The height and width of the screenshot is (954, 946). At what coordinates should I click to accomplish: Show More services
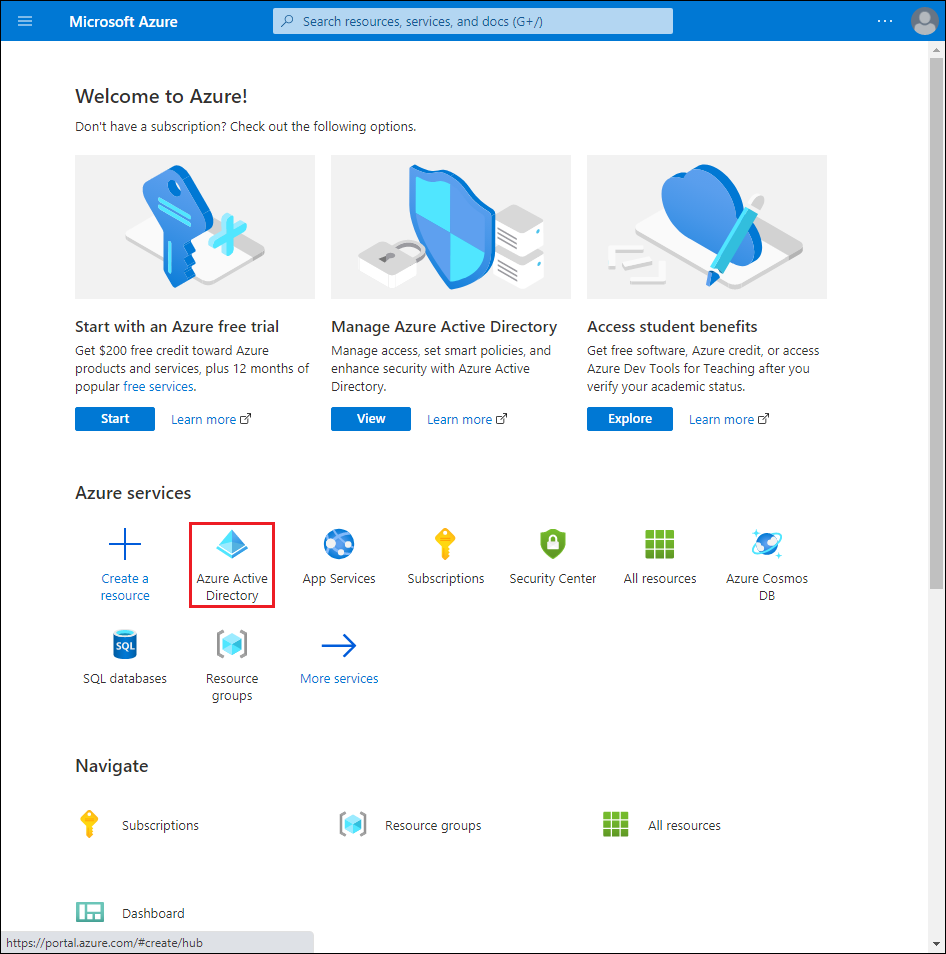pos(338,677)
